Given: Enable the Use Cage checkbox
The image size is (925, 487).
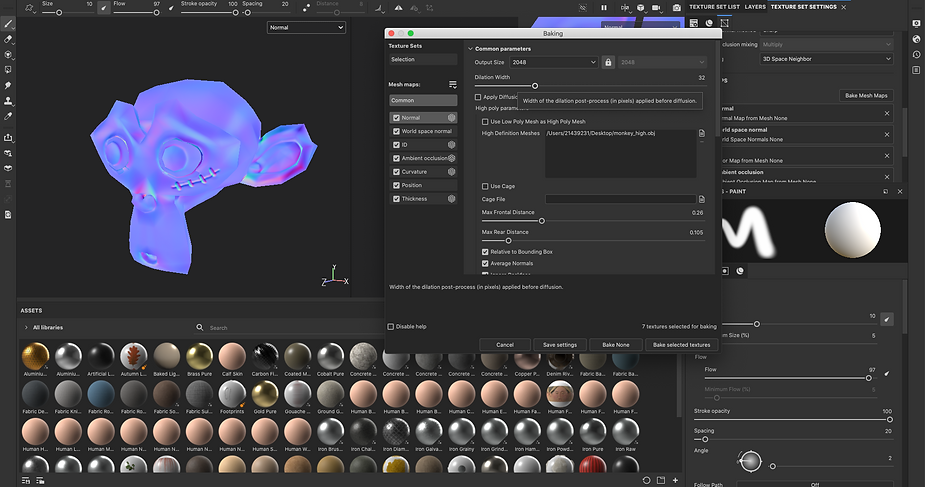Looking at the screenshot, I should [x=485, y=186].
